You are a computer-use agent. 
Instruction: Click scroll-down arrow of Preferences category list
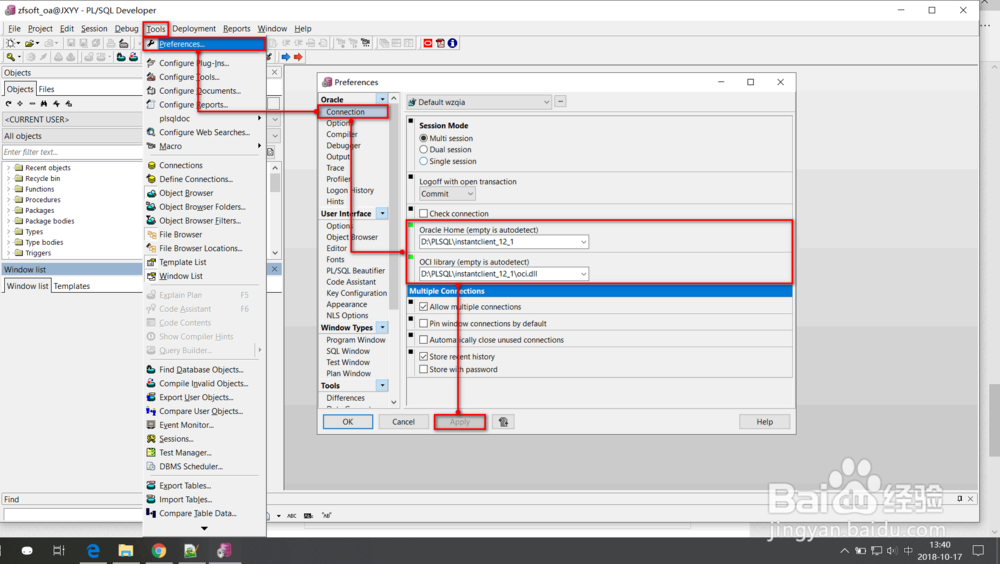393,402
